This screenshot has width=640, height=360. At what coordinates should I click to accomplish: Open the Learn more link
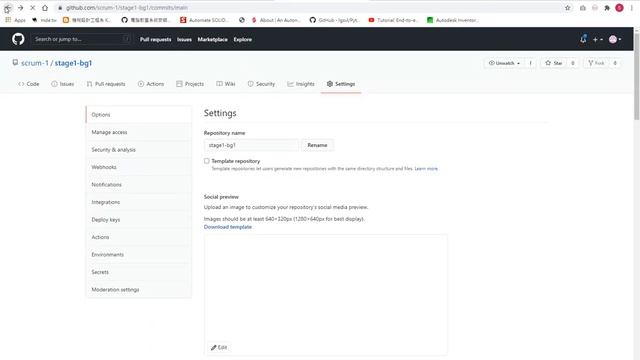pos(426,169)
